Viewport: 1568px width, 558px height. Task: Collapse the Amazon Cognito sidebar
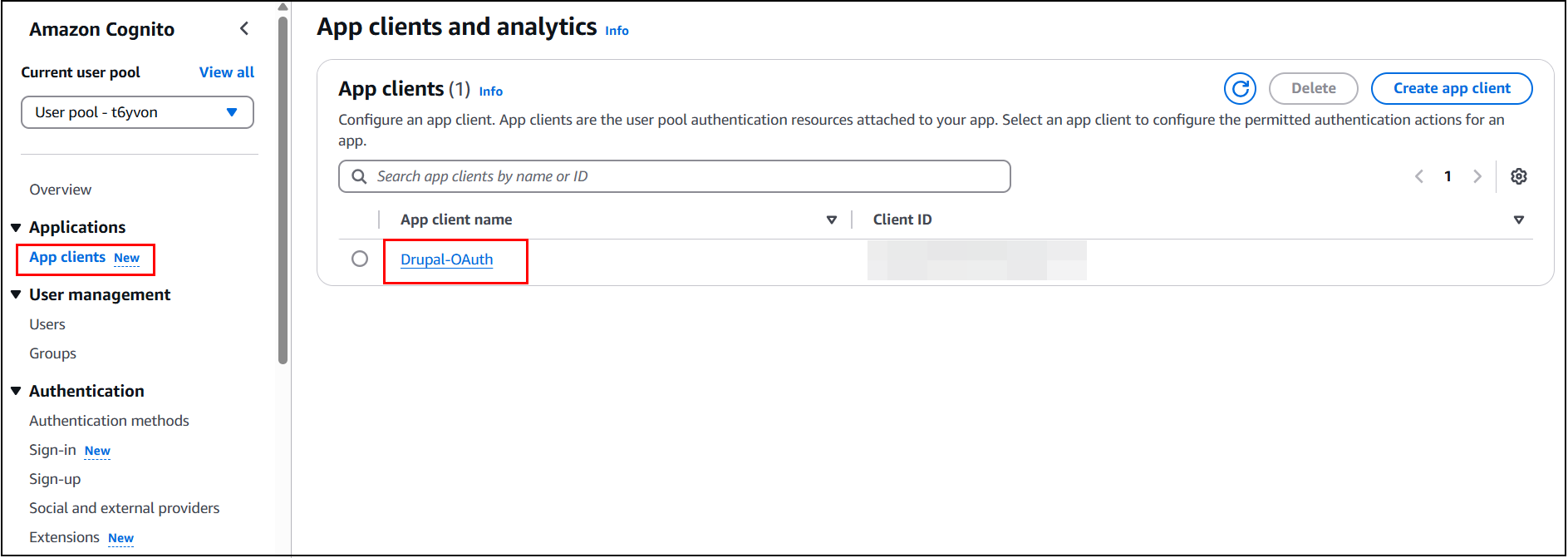pos(243,27)
